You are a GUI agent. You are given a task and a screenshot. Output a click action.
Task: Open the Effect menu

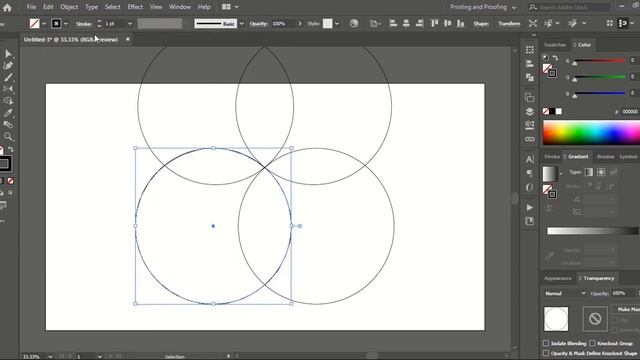tap(135, 7)
